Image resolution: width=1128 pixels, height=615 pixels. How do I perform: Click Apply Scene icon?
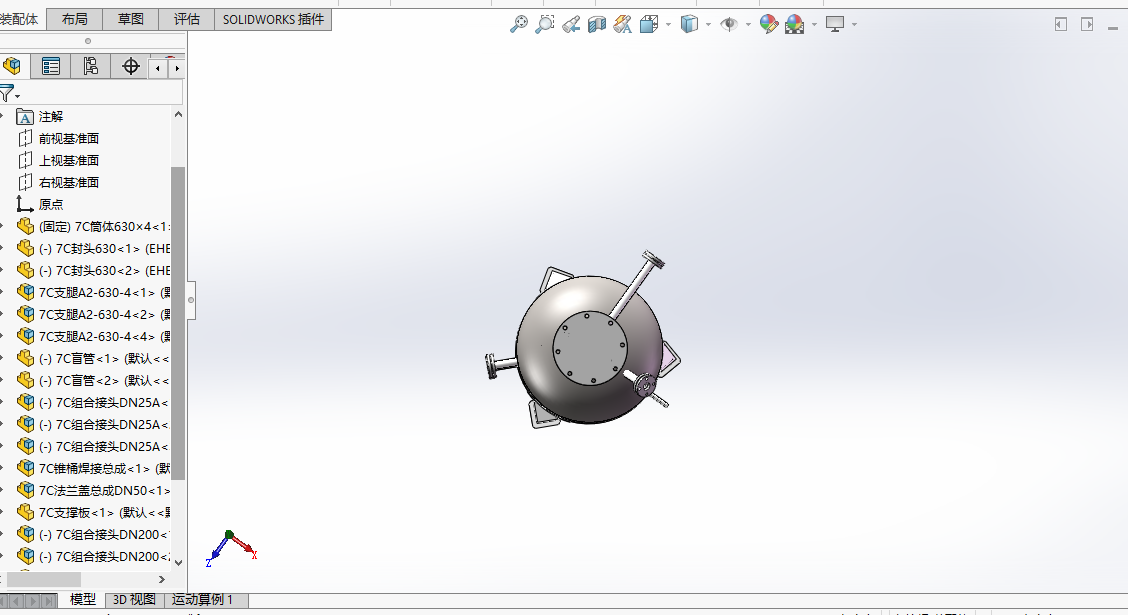[794, 24]
